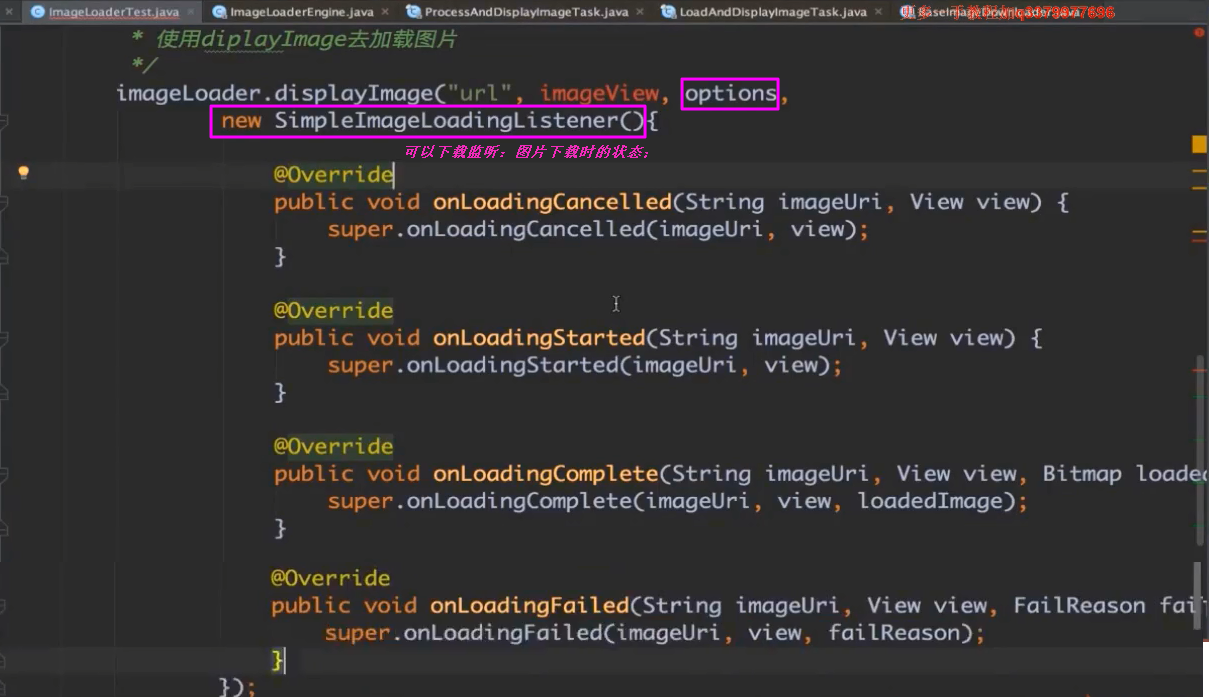Image resolution: width=1209 pixels, height=698 pixels.
Task: Place cursor on onLoadingFailed method name
Action: coord(529,605)
